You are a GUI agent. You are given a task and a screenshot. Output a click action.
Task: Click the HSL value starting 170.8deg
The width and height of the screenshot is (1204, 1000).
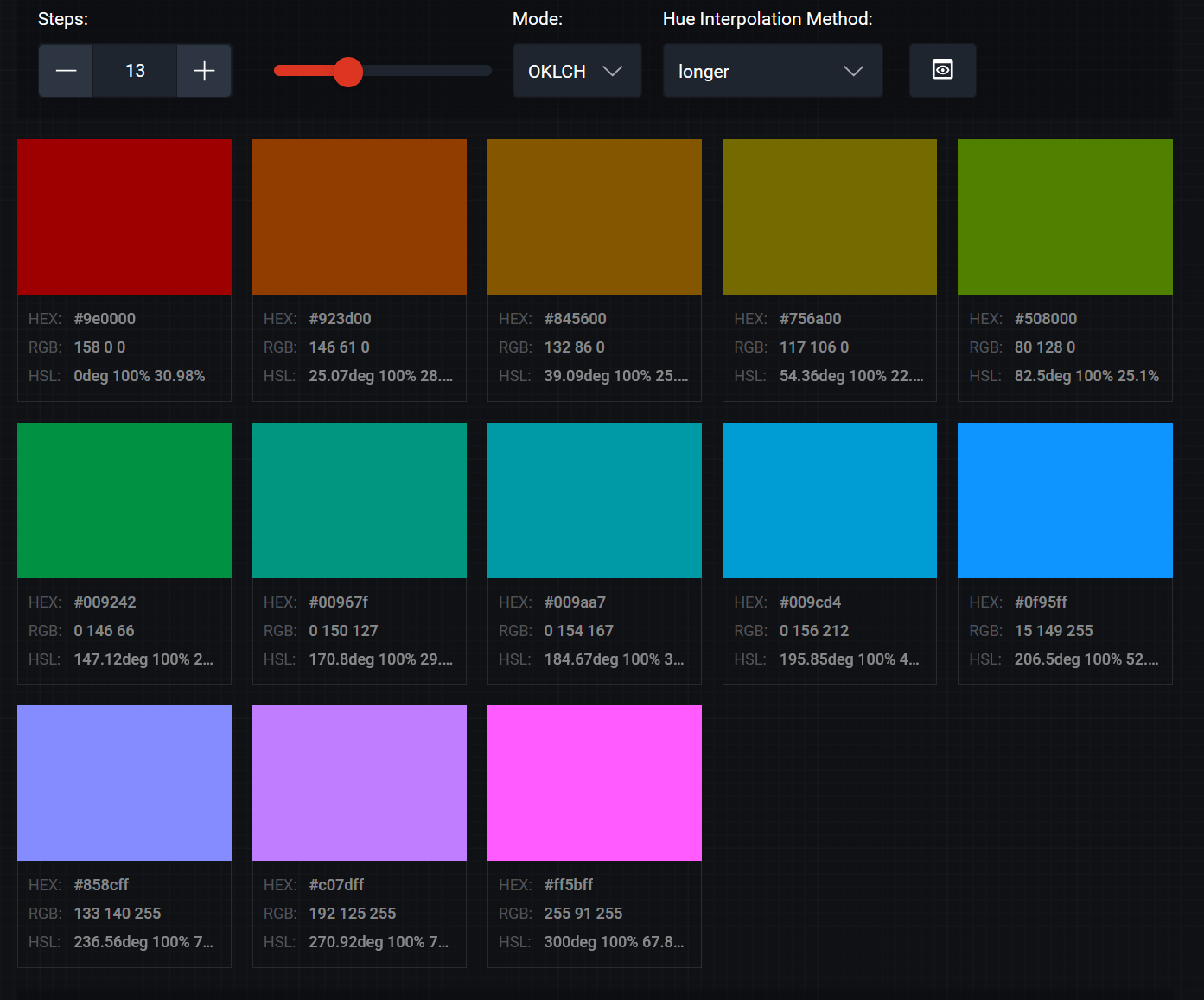[381, 659]
